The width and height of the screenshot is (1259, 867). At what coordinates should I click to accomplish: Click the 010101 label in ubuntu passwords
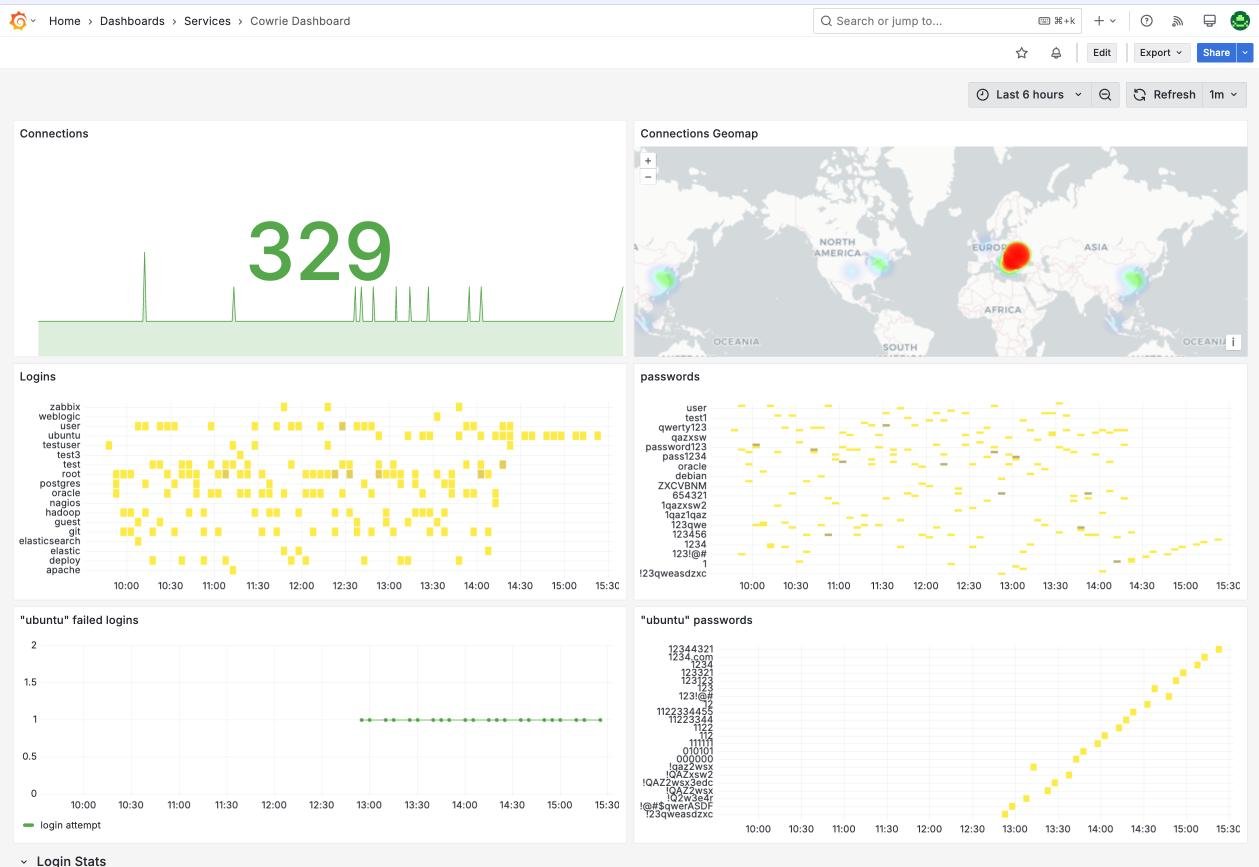[x=698, y=751]
